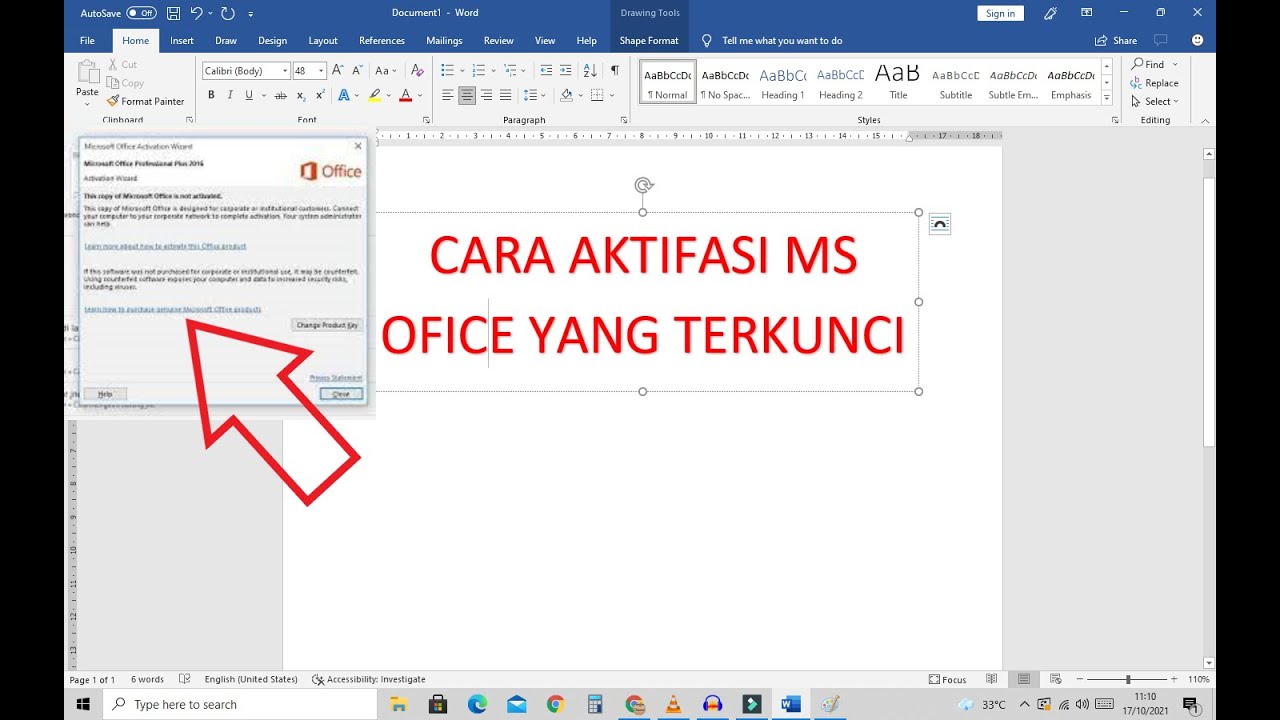Open VLC player in taskbar

coord(673,704)
